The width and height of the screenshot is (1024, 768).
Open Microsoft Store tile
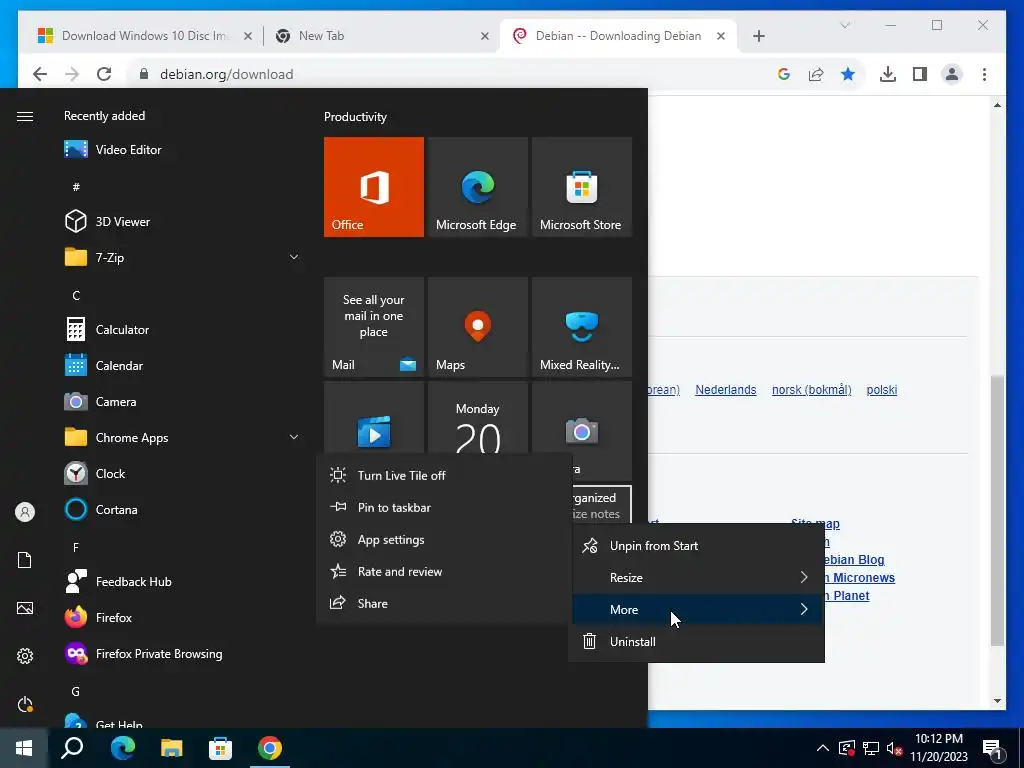click(581, 187)
